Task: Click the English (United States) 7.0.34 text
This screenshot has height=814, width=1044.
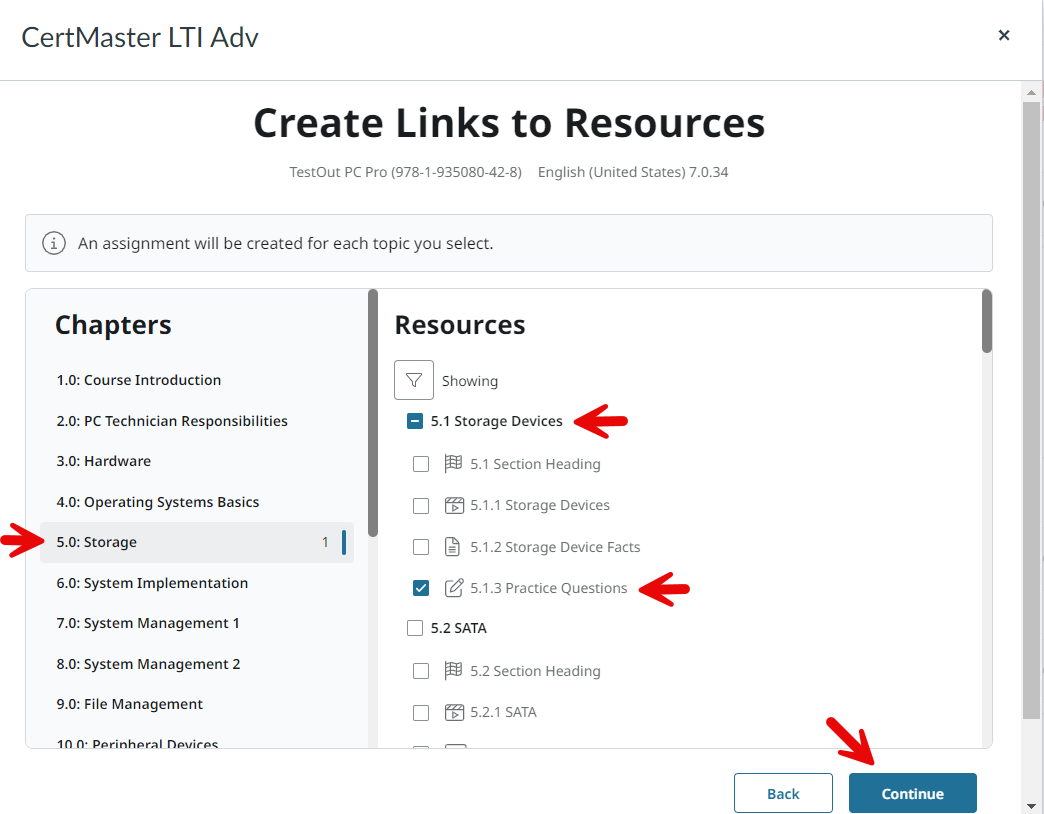Action: [633, 172]
